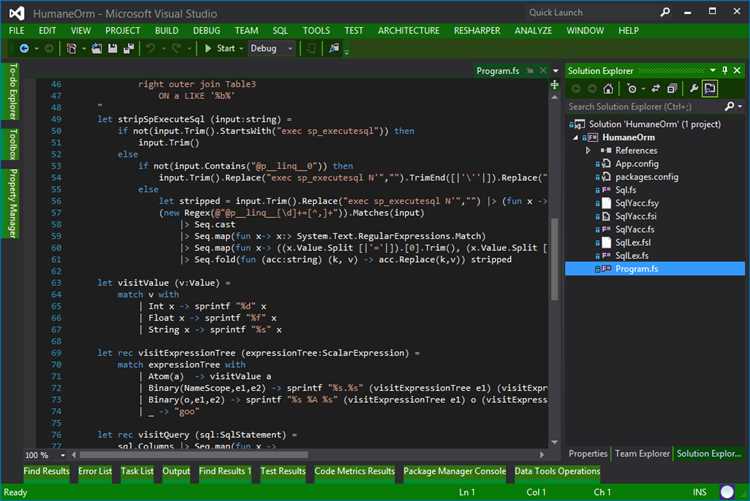The image size is (750, 501).
Task: Click the horizontal scrollbar thumb in editor
Action: coord(194,455)
